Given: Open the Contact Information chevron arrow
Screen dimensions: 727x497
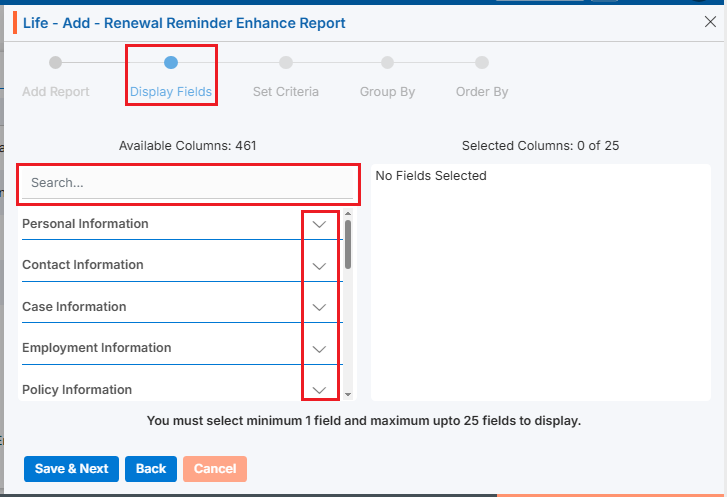Looking at the screenshot, I should (x=320, y=266).
